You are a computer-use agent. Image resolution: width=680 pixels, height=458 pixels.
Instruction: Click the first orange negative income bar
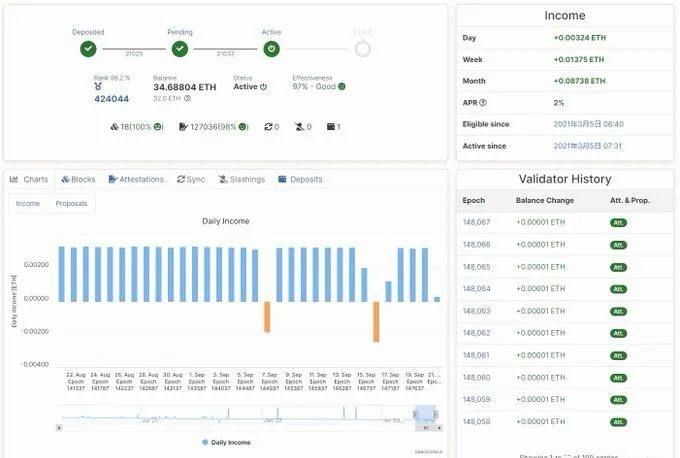[x=267, y=317]
